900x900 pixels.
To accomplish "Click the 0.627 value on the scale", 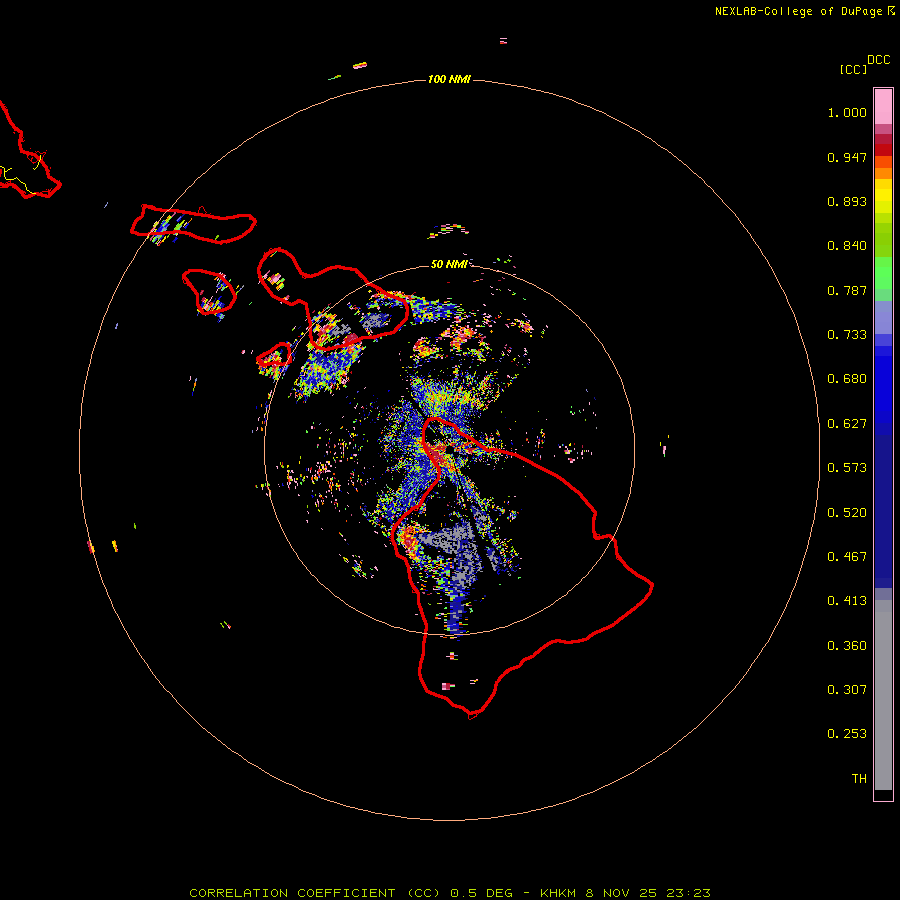I will [847, 424].
